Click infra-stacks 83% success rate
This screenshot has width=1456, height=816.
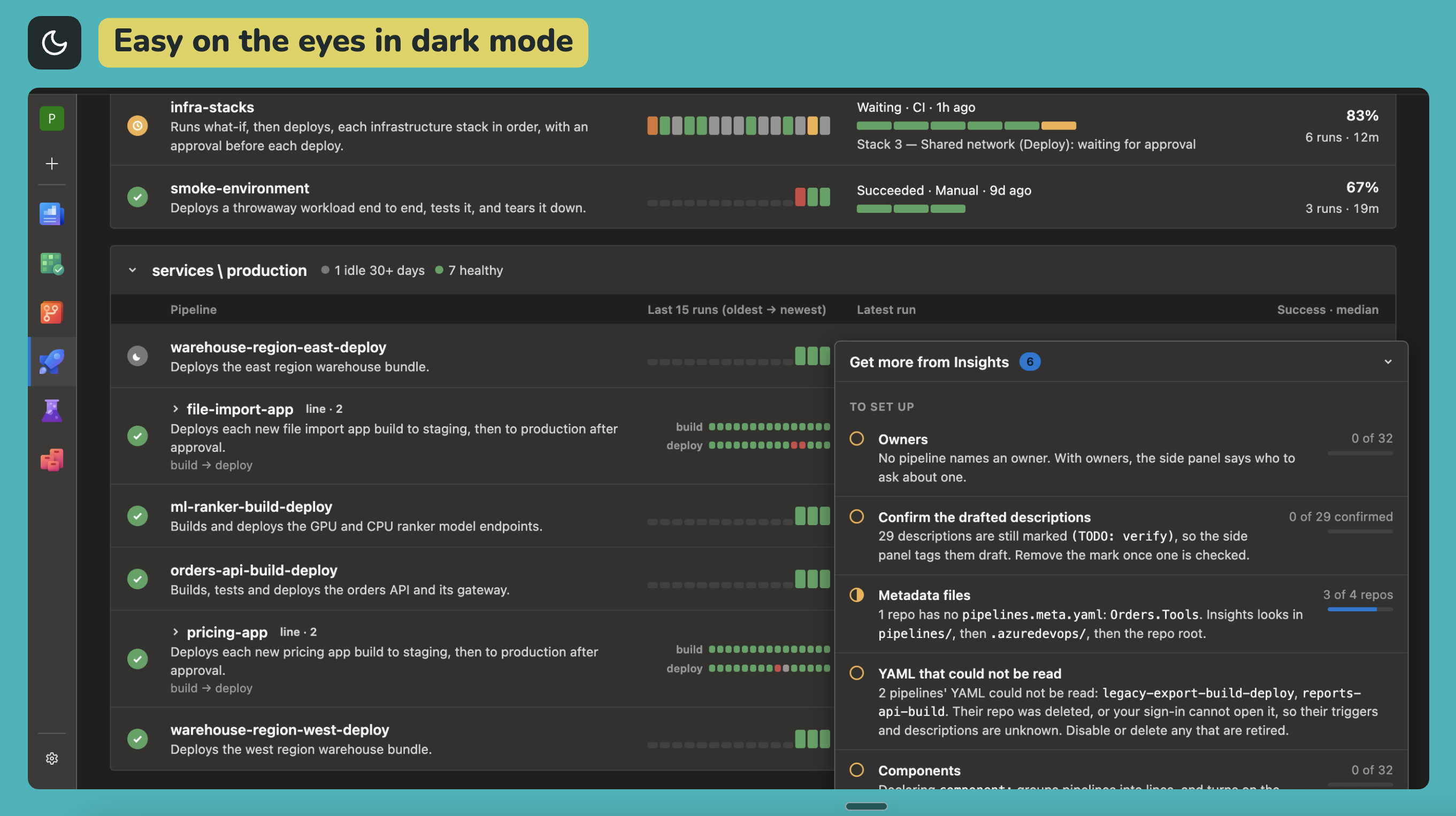point(1362,116)
